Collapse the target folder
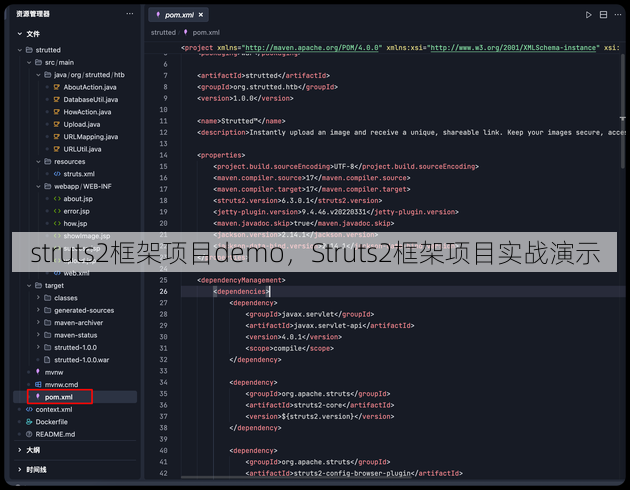This screenshot has height=490, width=630. coord(29,286)
